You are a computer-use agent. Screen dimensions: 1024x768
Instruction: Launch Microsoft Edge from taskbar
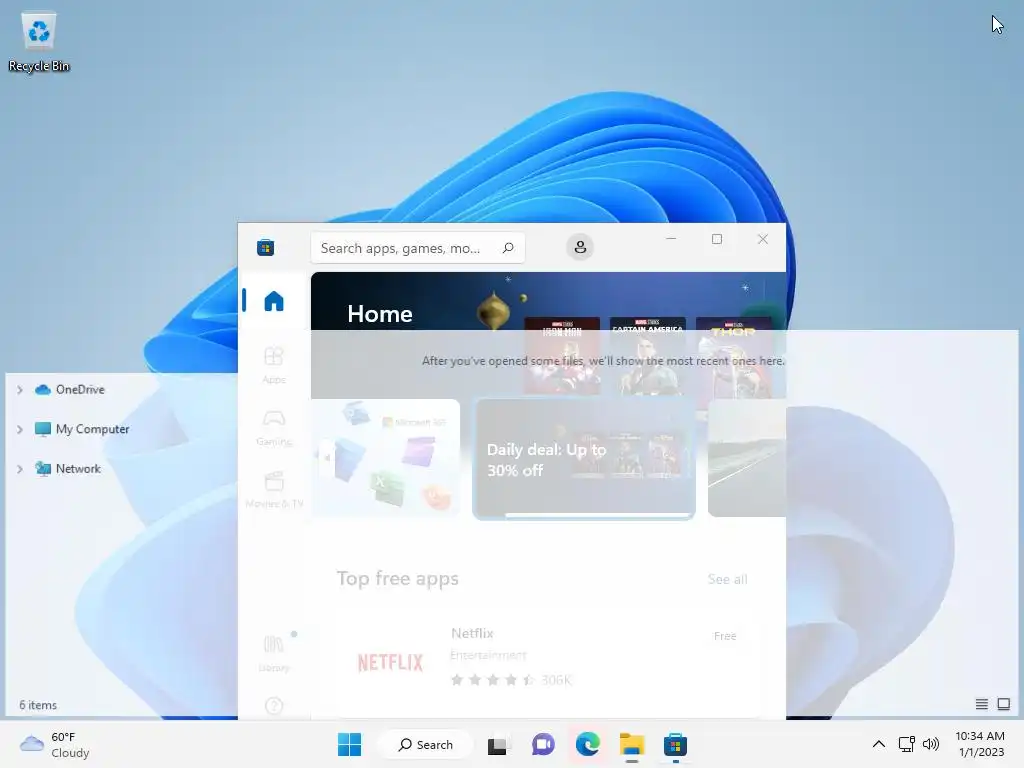point(587,744)
